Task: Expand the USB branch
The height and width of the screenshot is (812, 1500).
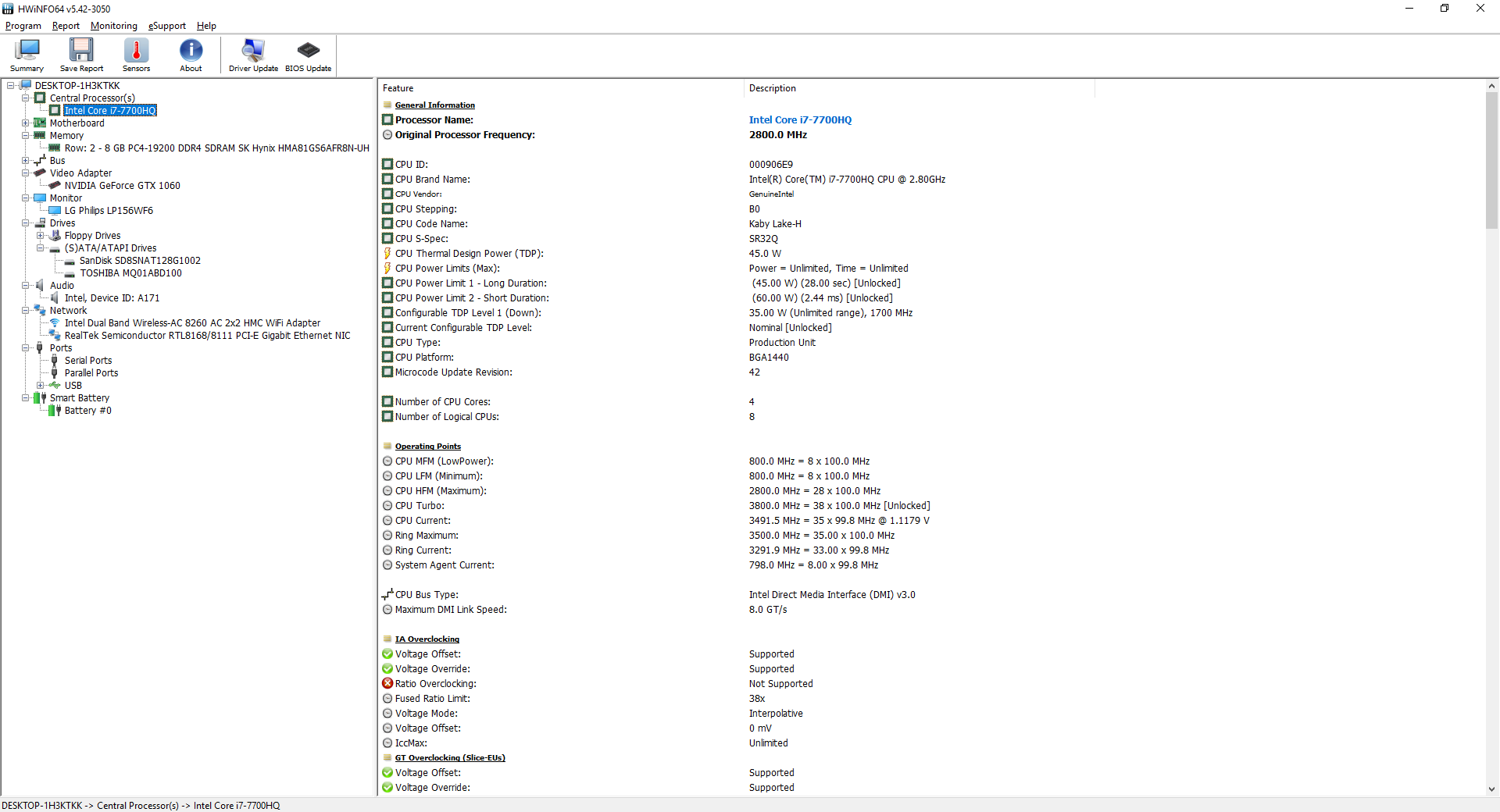Action: [40, 385]
